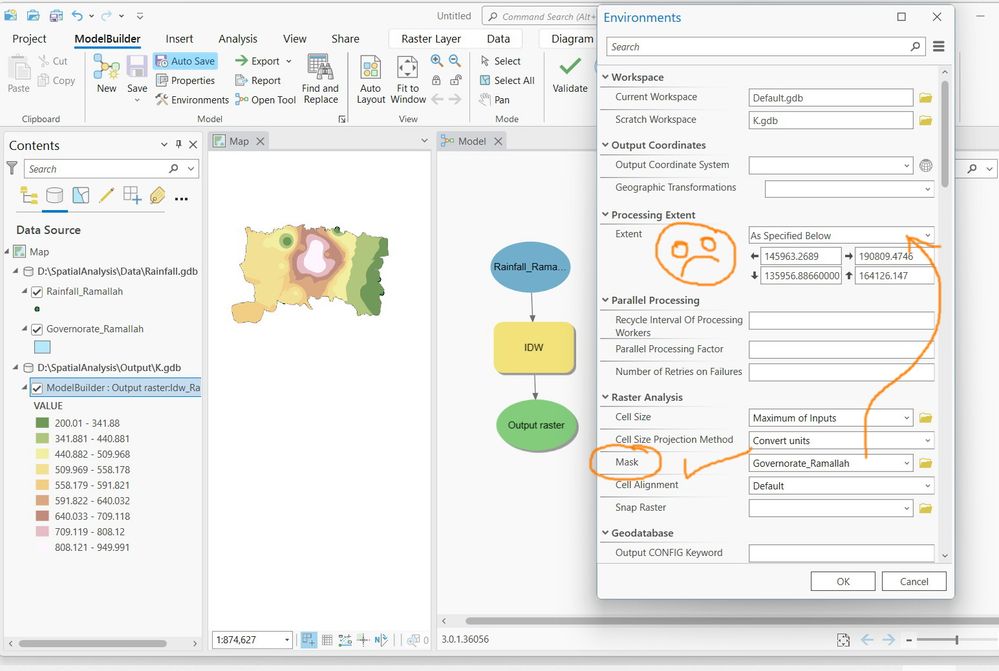Open map scale dropdown 1:874,627
Viewport: 999px width, 671px height.
click(x=287, y=640)
